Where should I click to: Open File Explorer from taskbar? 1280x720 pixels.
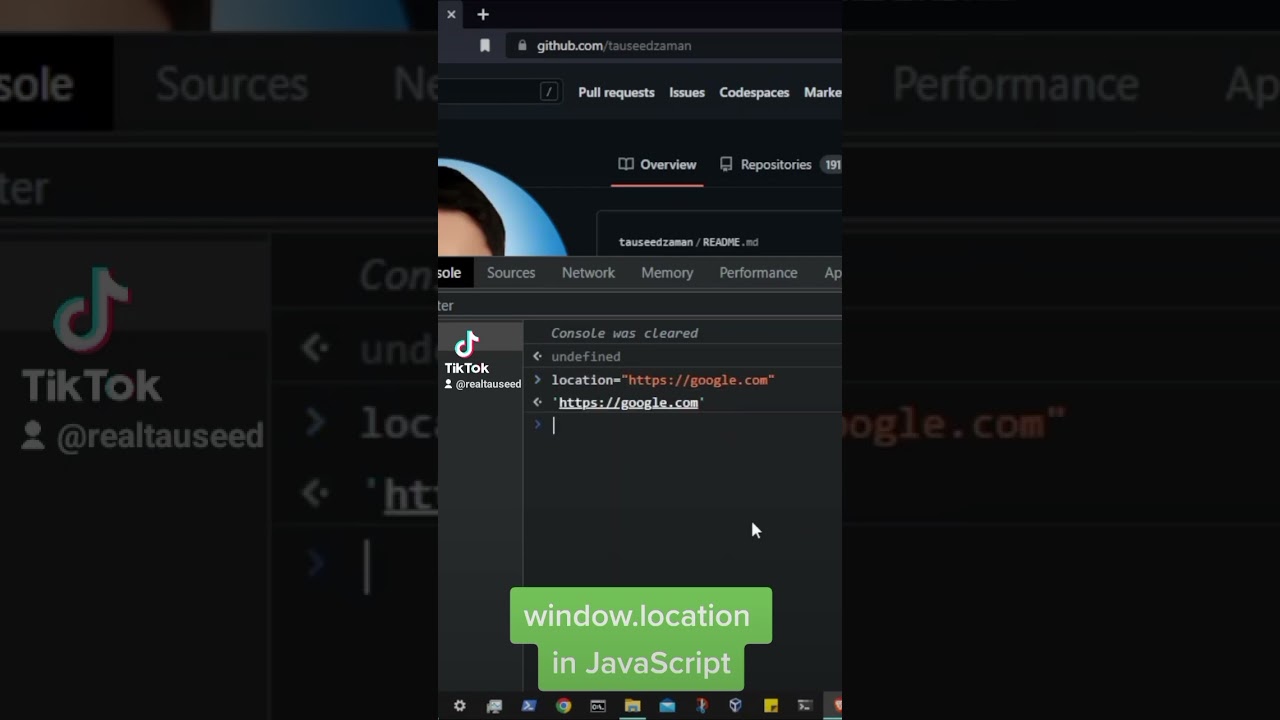[x=632, y=705]
